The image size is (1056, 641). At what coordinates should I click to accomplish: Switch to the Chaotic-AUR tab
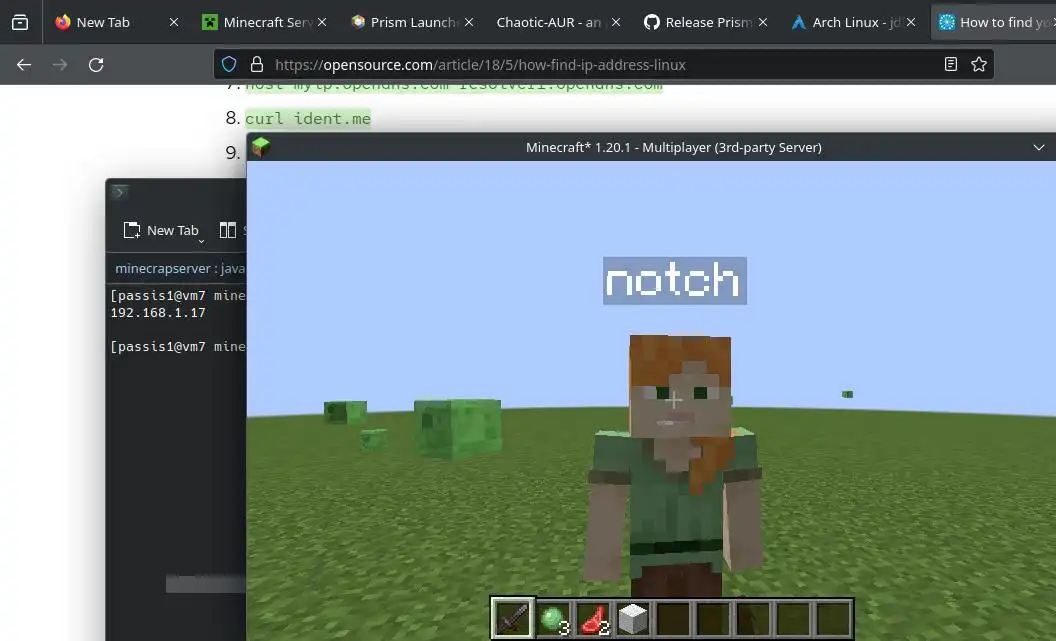click(x=559, y=22)
